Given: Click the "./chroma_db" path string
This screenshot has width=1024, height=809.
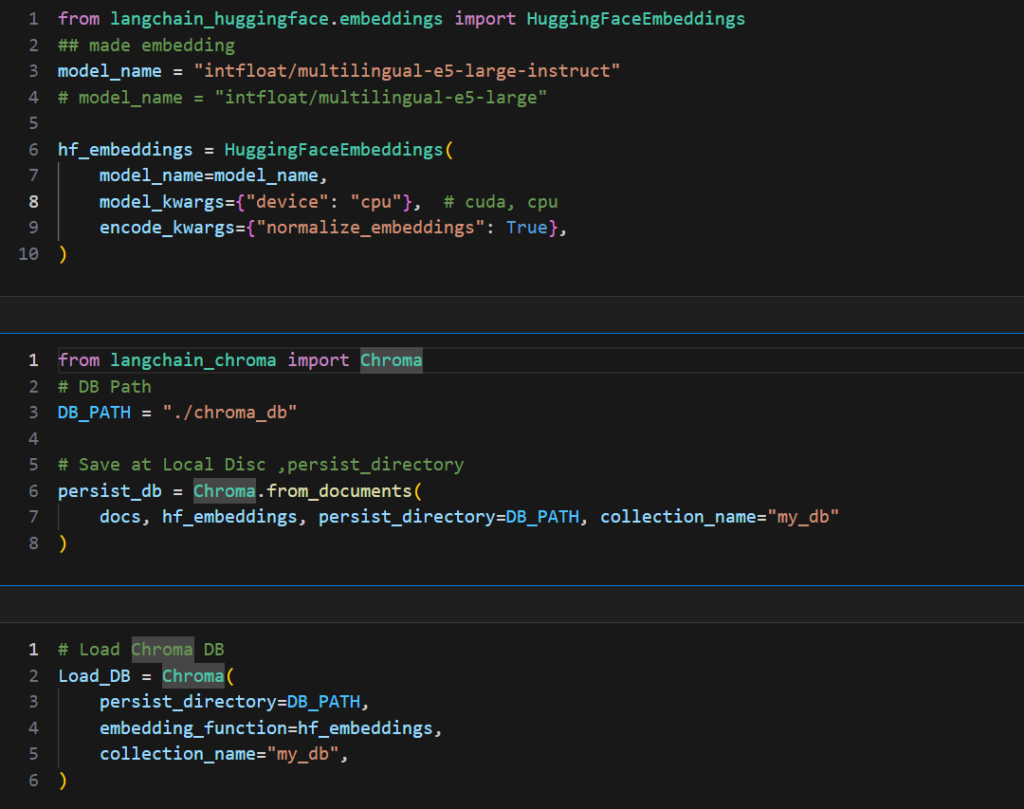Looking at the screenshot, I should [x=230, y=412].
